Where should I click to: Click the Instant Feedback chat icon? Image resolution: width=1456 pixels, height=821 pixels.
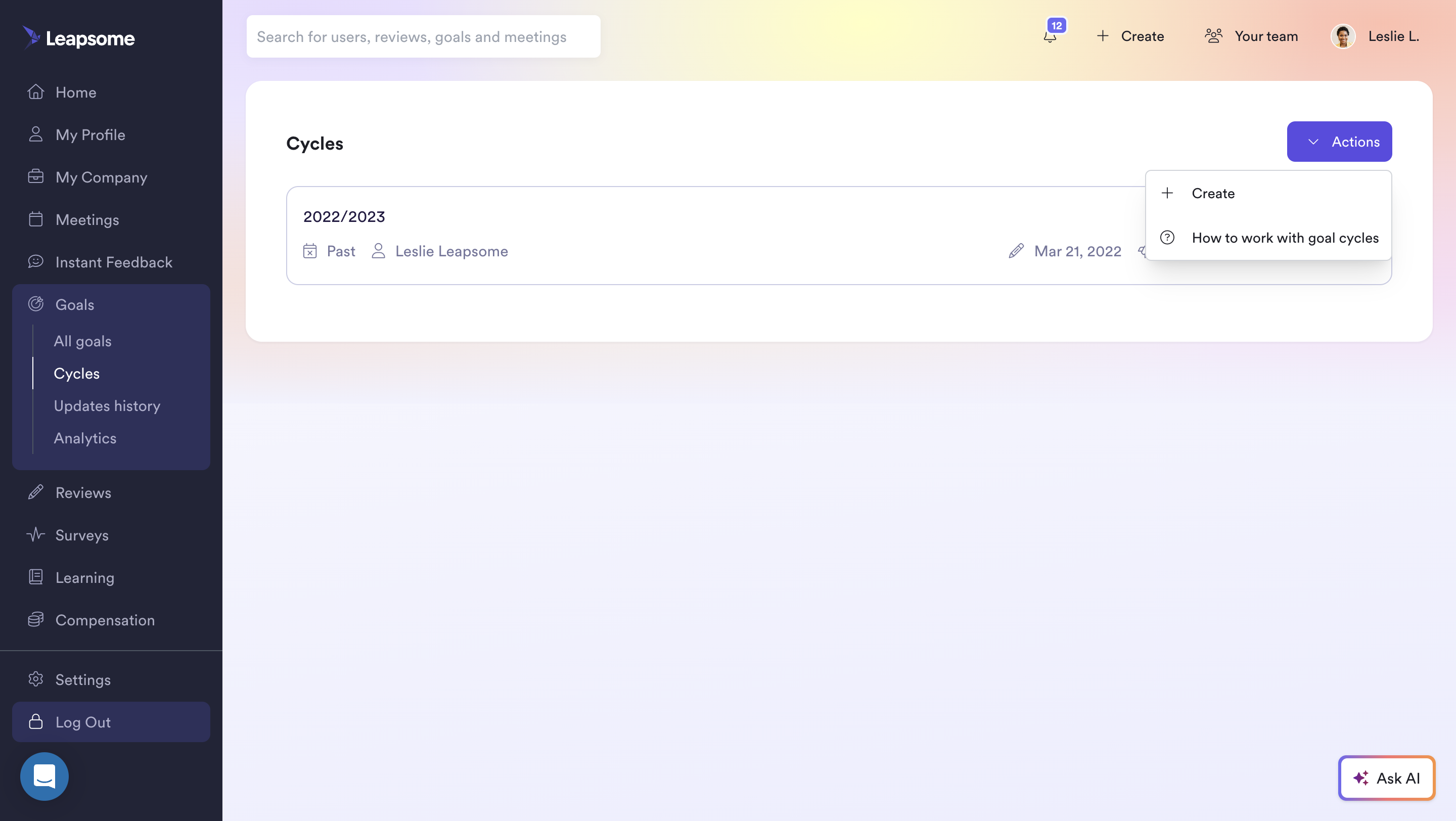pyautogui.click(x=35, y=261)
